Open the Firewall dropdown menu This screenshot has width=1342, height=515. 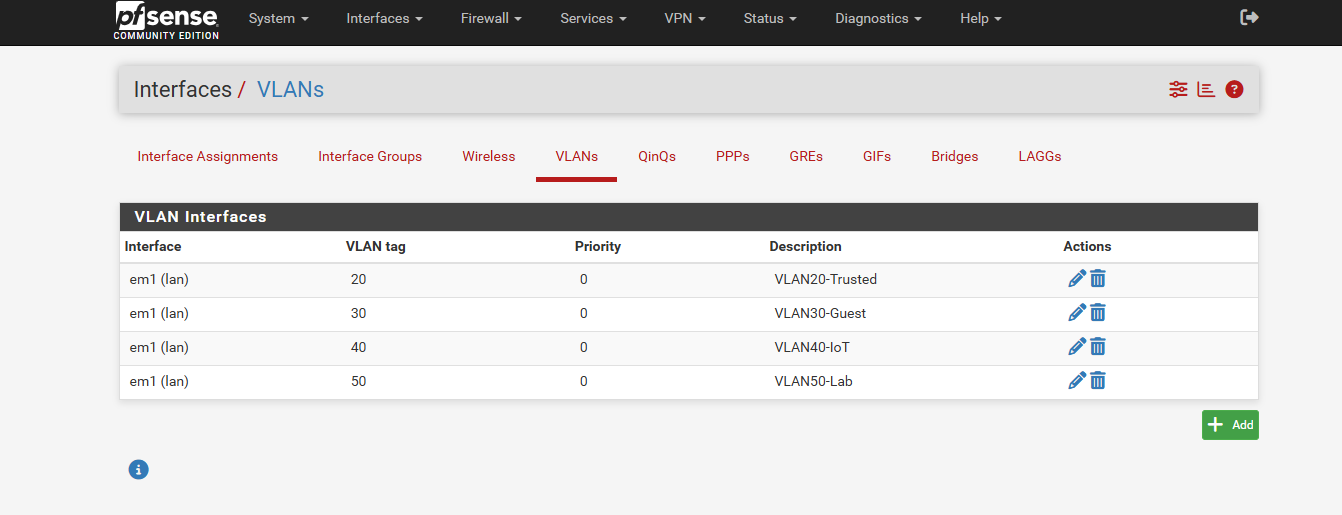491,18
